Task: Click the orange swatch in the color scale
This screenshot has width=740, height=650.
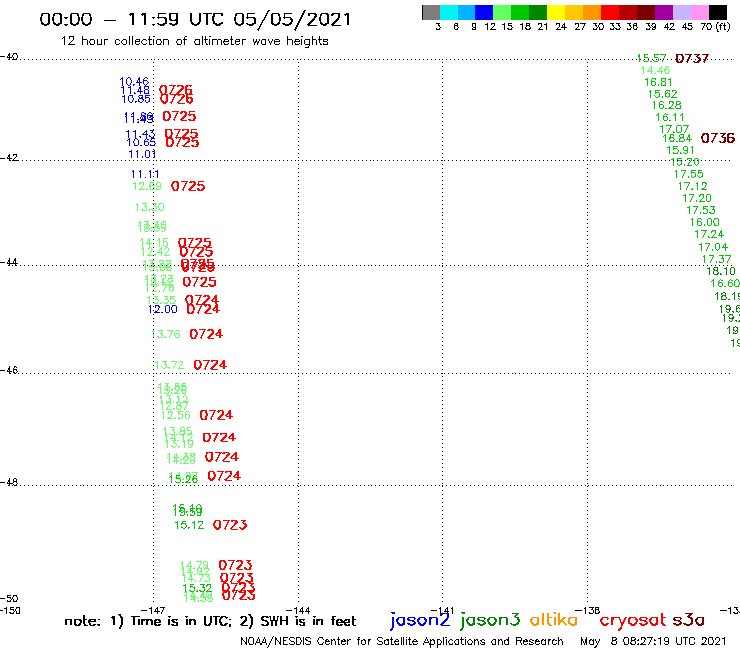Action: (x=591, y=12)
